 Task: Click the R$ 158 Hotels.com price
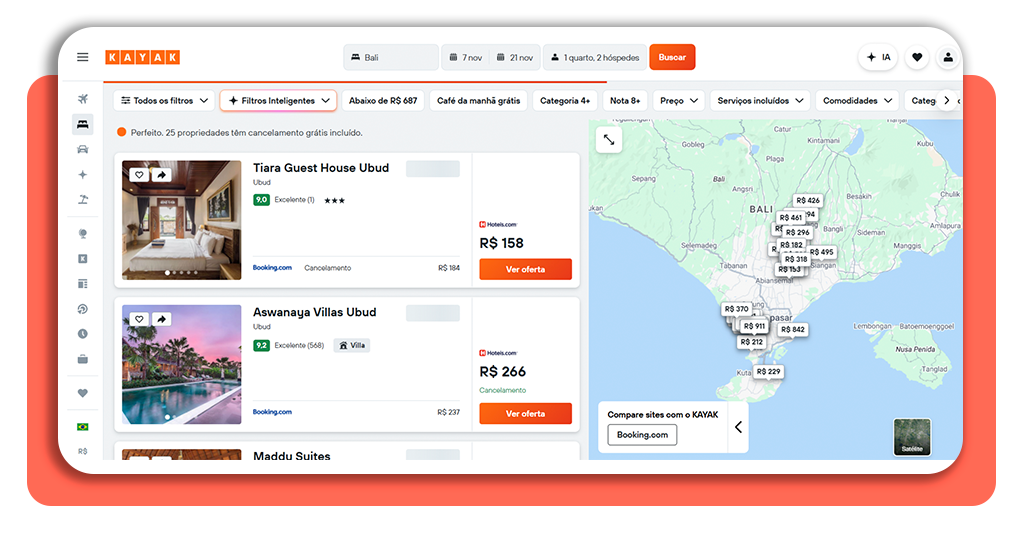[x=502, y=243]
